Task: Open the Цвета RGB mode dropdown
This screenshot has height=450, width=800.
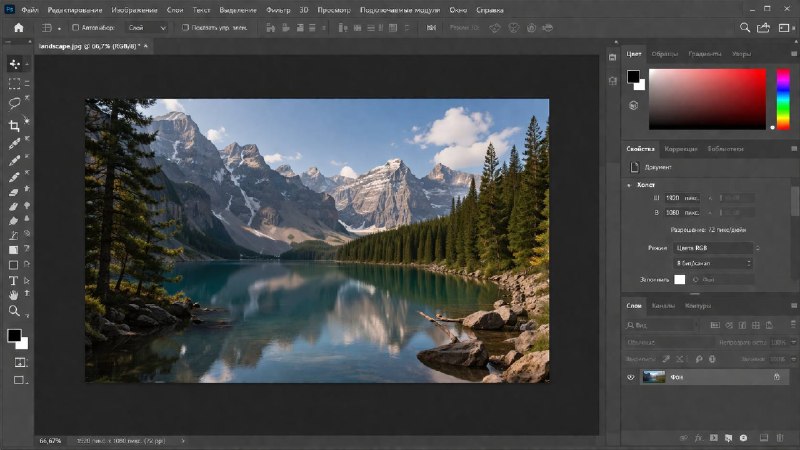Action: [x=716, y=247]
